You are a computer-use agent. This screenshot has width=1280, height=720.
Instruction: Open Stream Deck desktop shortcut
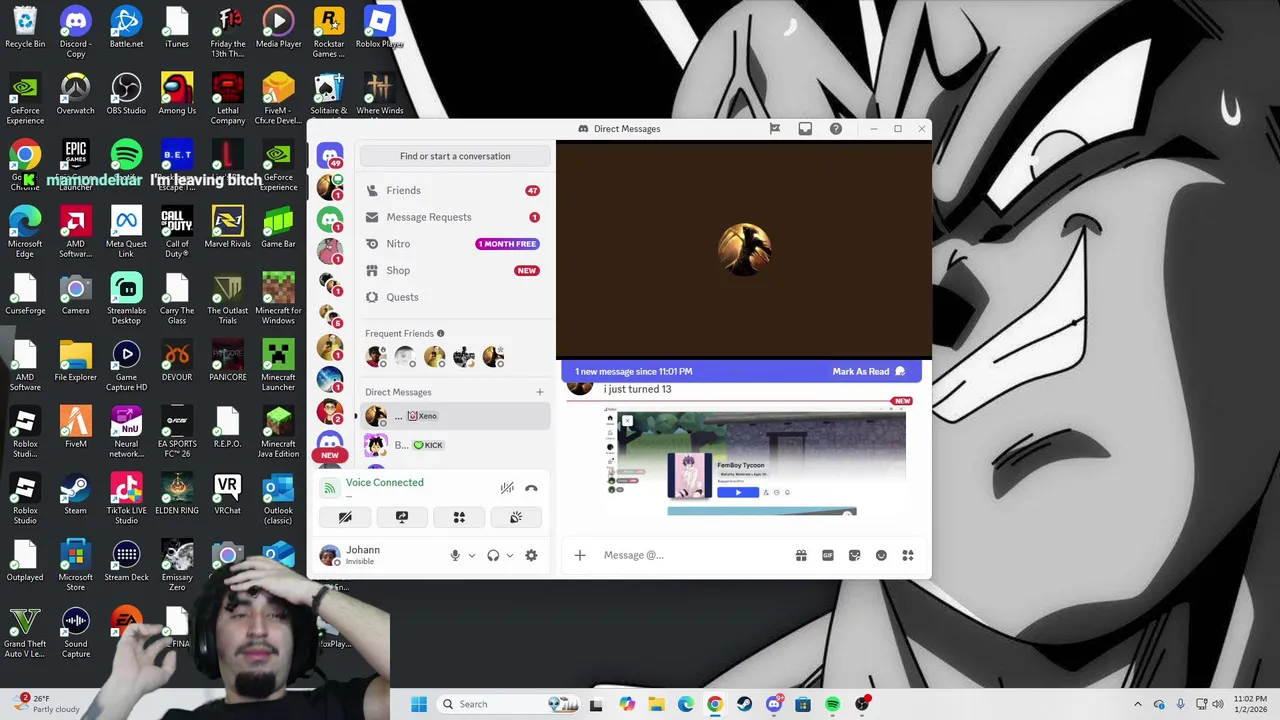pos(126,561)
